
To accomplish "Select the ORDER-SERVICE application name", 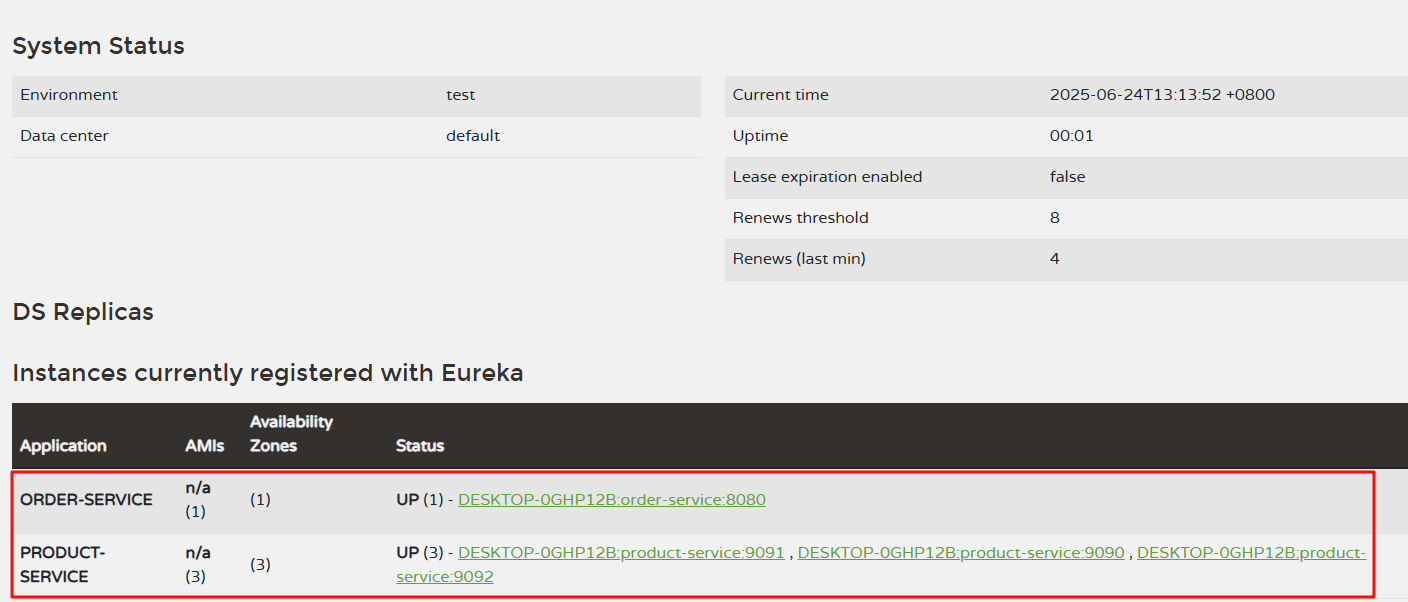I will click(x=86, y=500).
